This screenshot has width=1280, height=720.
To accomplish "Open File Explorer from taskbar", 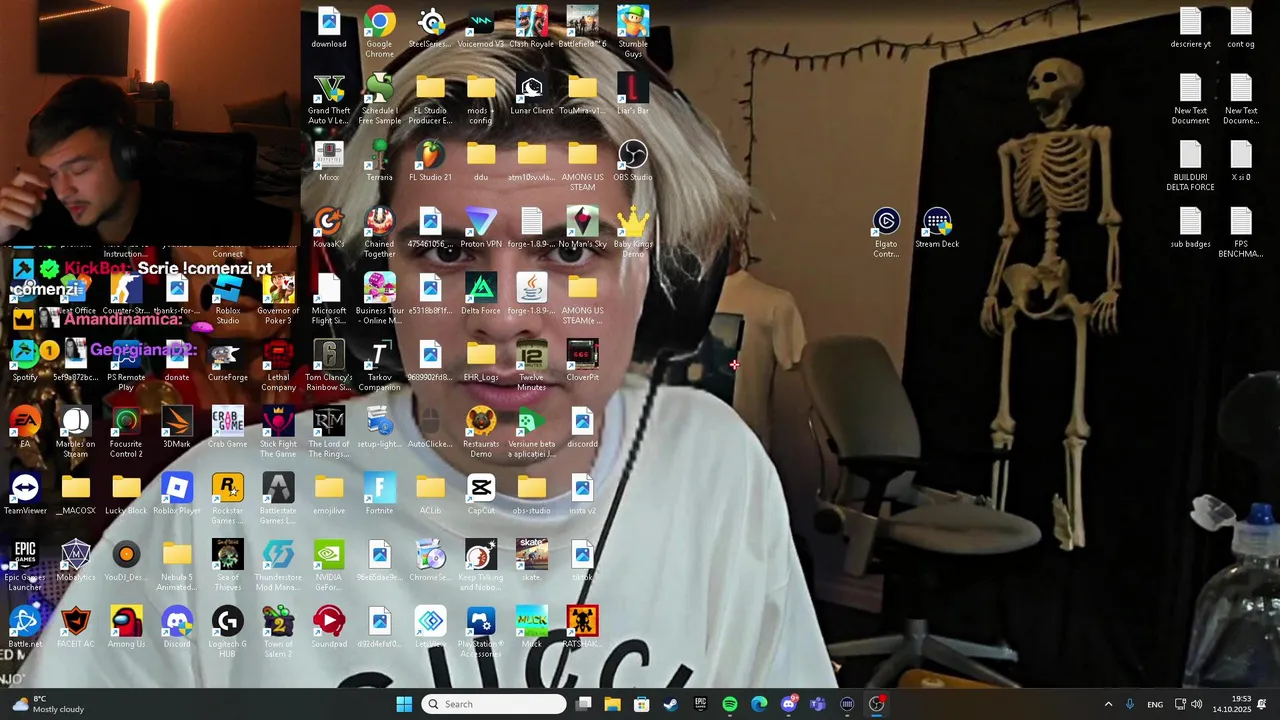I will tap(613, 704).
